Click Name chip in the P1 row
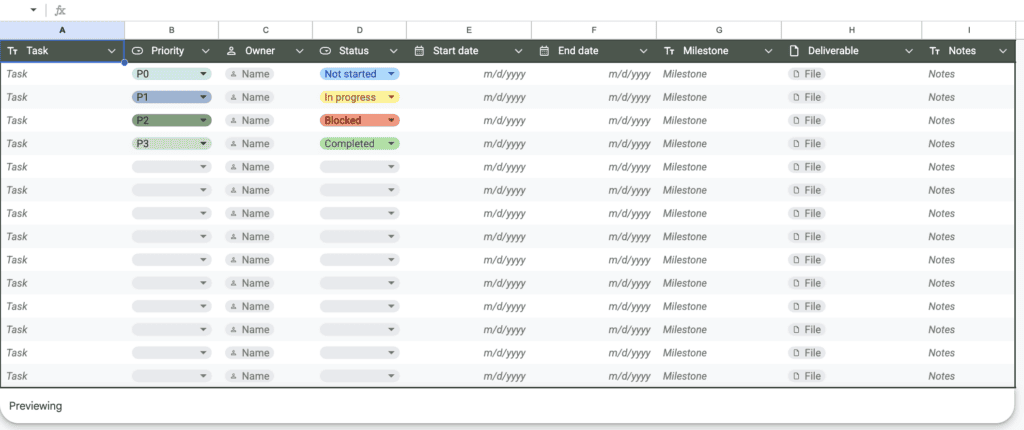This screenshot has height=430, width=1024. click(x=250, y=97)
